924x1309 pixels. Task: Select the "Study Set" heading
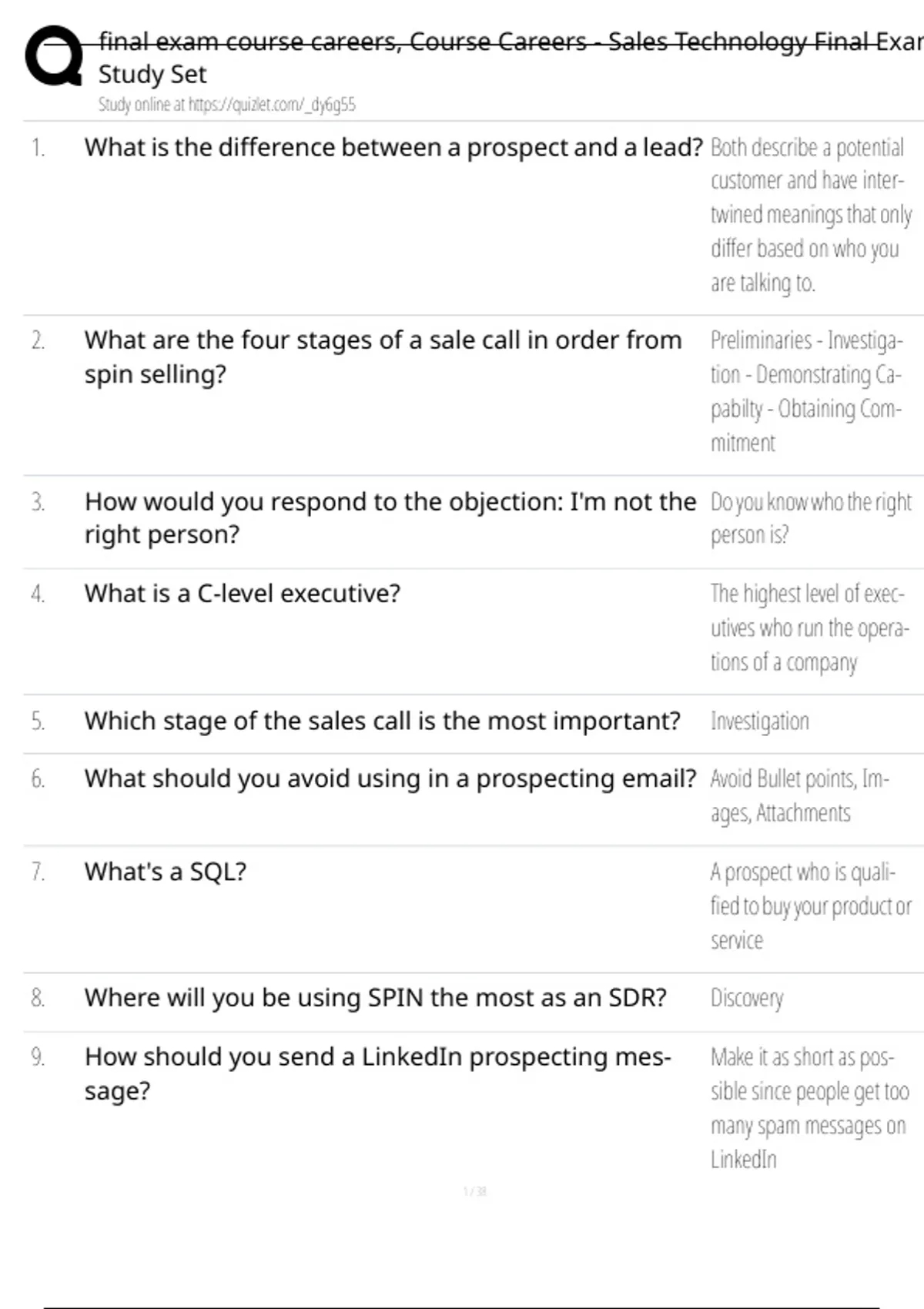pos(152,75)
